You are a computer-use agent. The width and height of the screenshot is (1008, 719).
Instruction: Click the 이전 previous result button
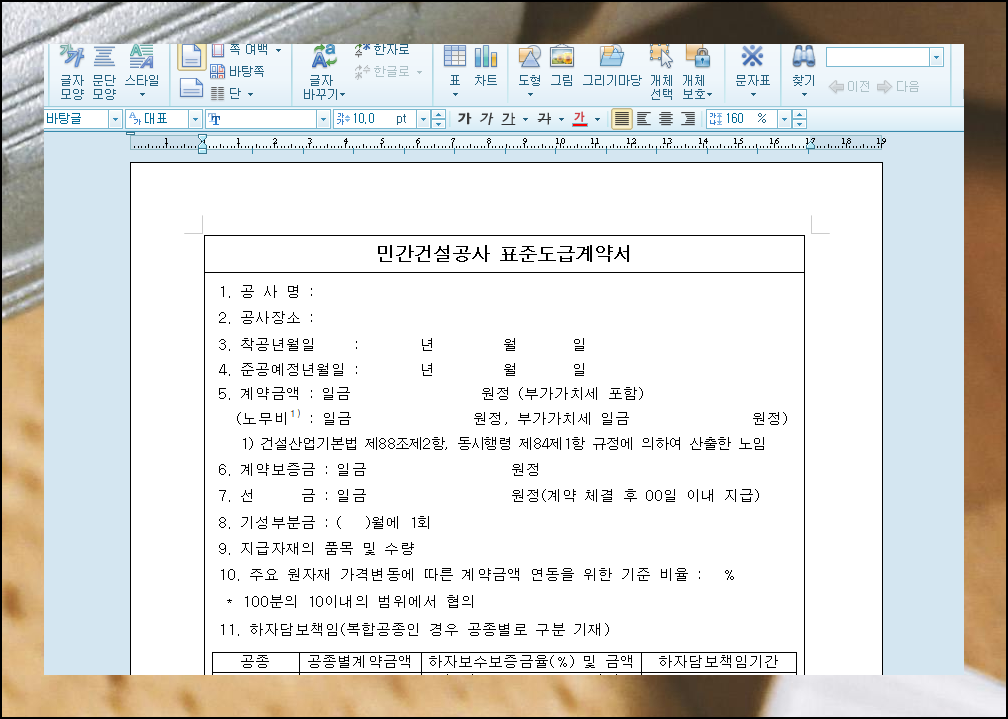point(849,86)
